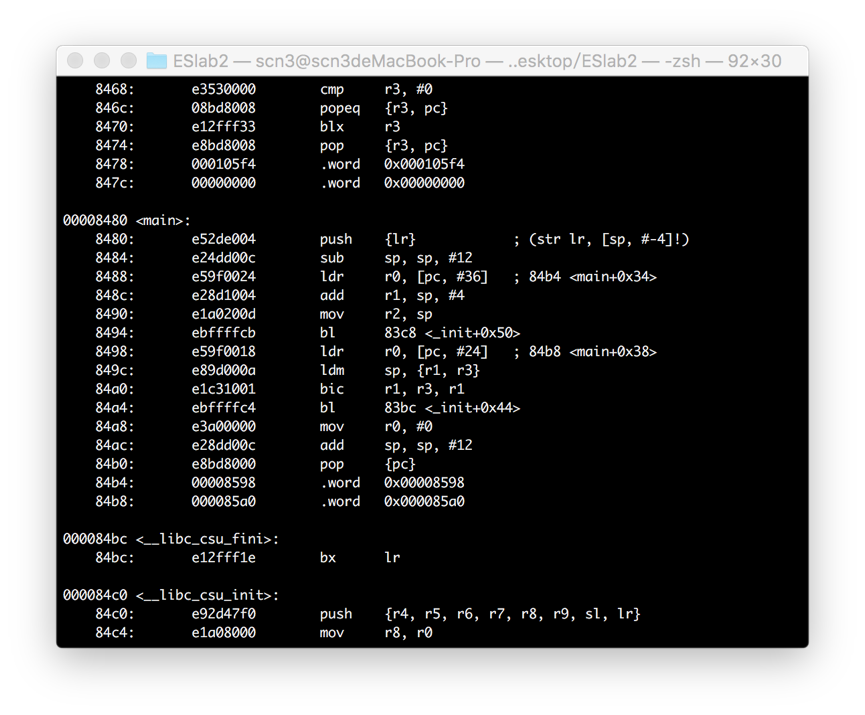This screenshot has height=715, width=865.
Task: Click the zoom button of the terminal window
Action: (129, 61)
